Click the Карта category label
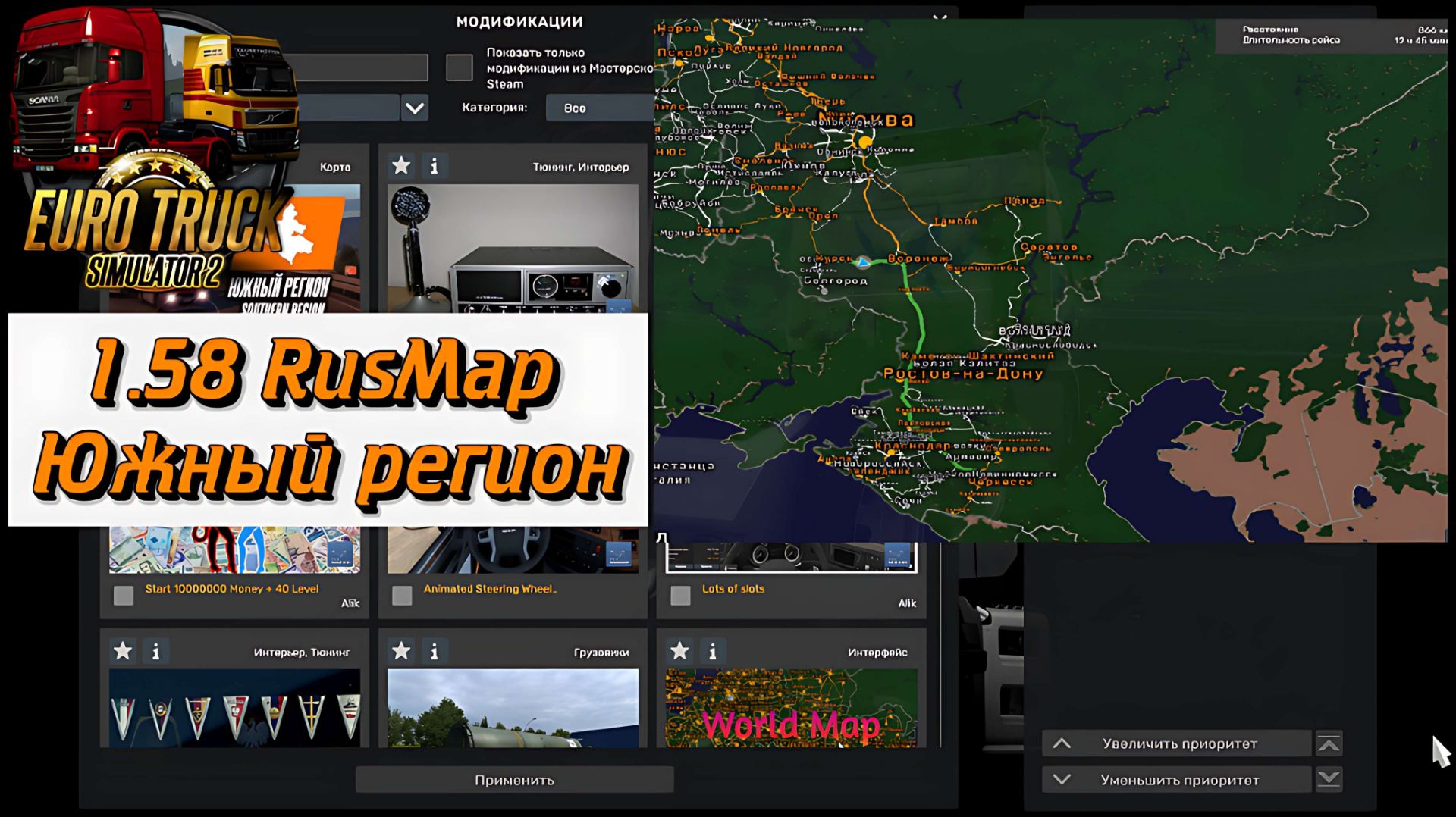 335,167
